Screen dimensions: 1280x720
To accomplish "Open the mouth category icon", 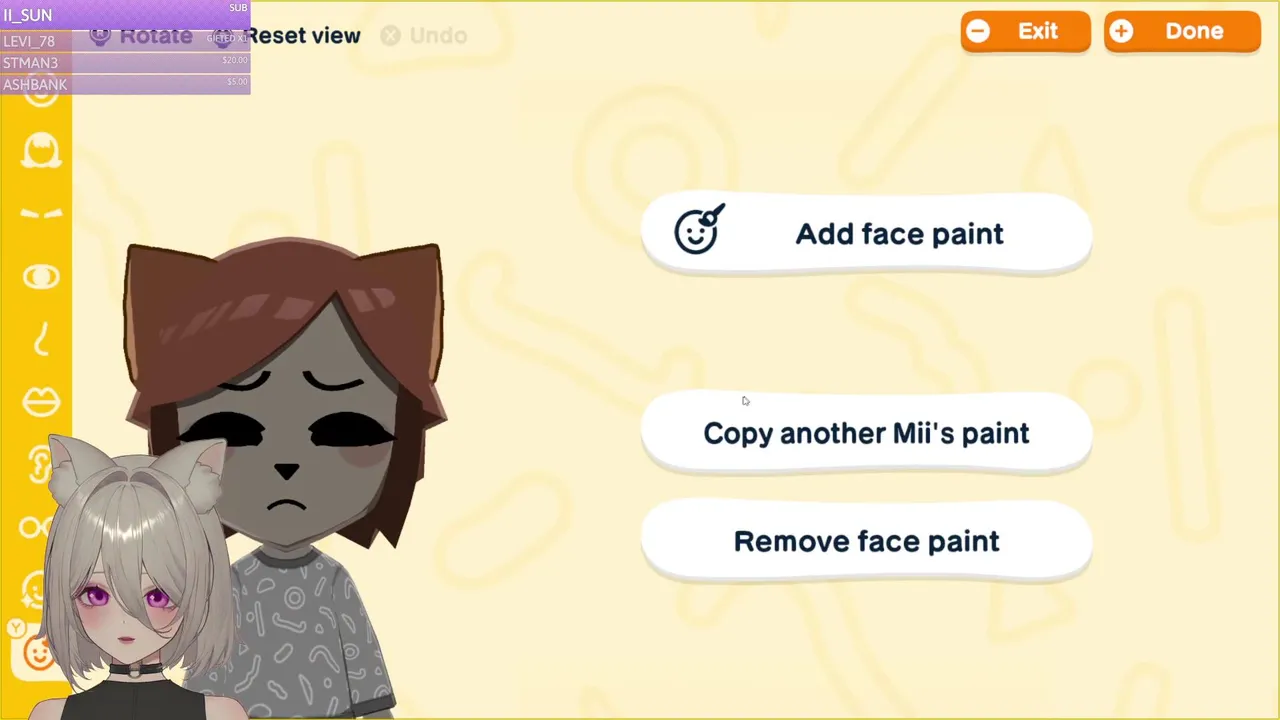I will 41,402.
